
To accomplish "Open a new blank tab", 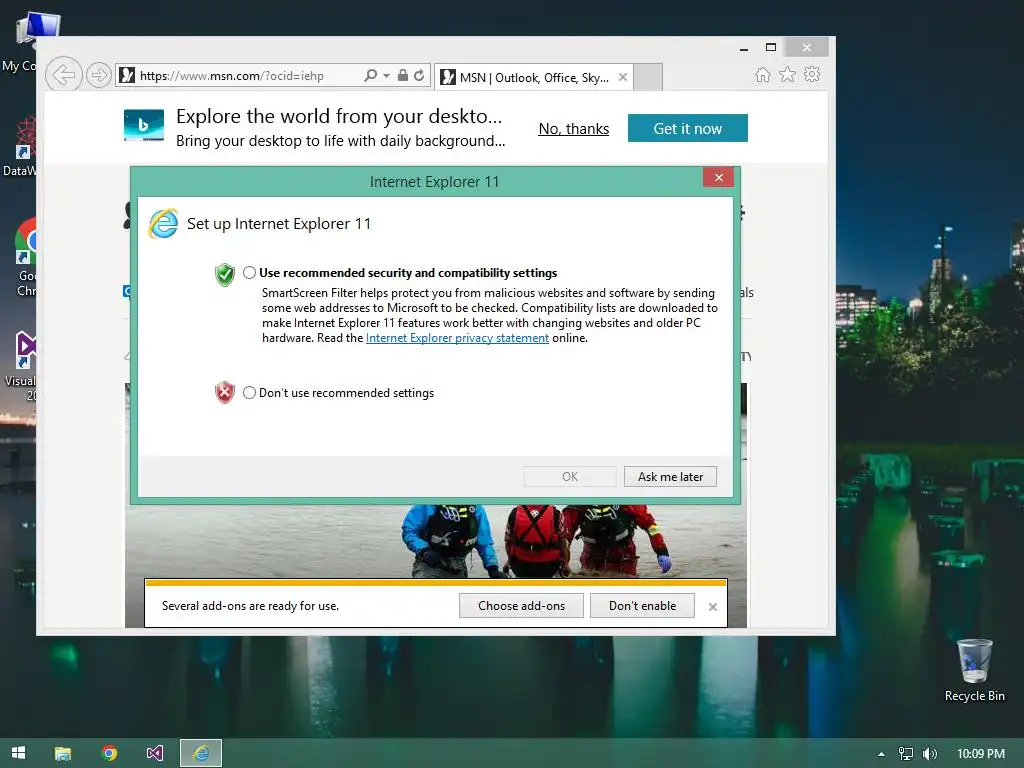I will pos(648,77).
